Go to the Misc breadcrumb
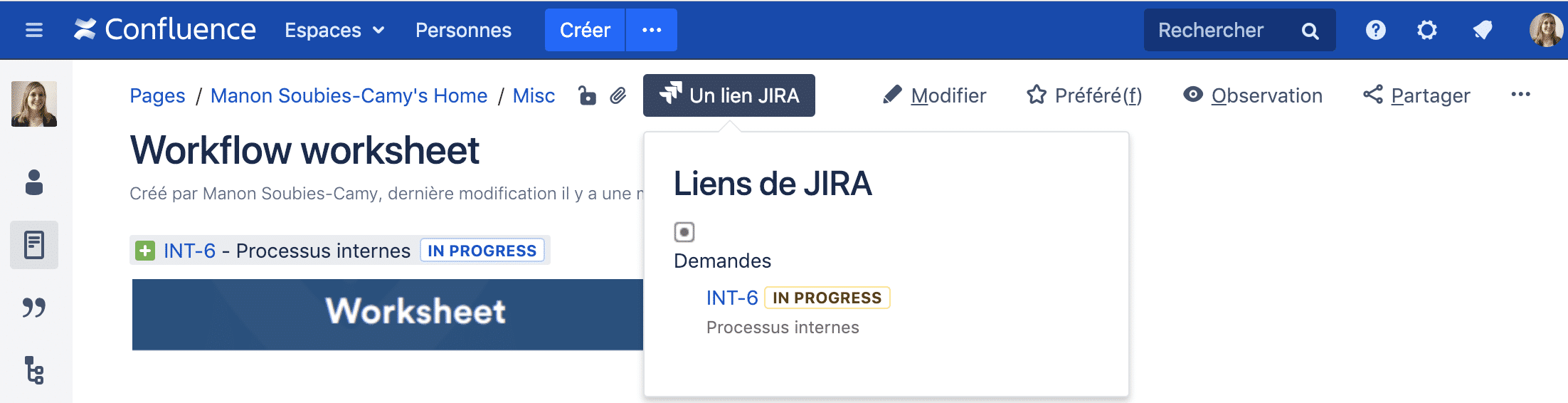 tap(534, 95)
